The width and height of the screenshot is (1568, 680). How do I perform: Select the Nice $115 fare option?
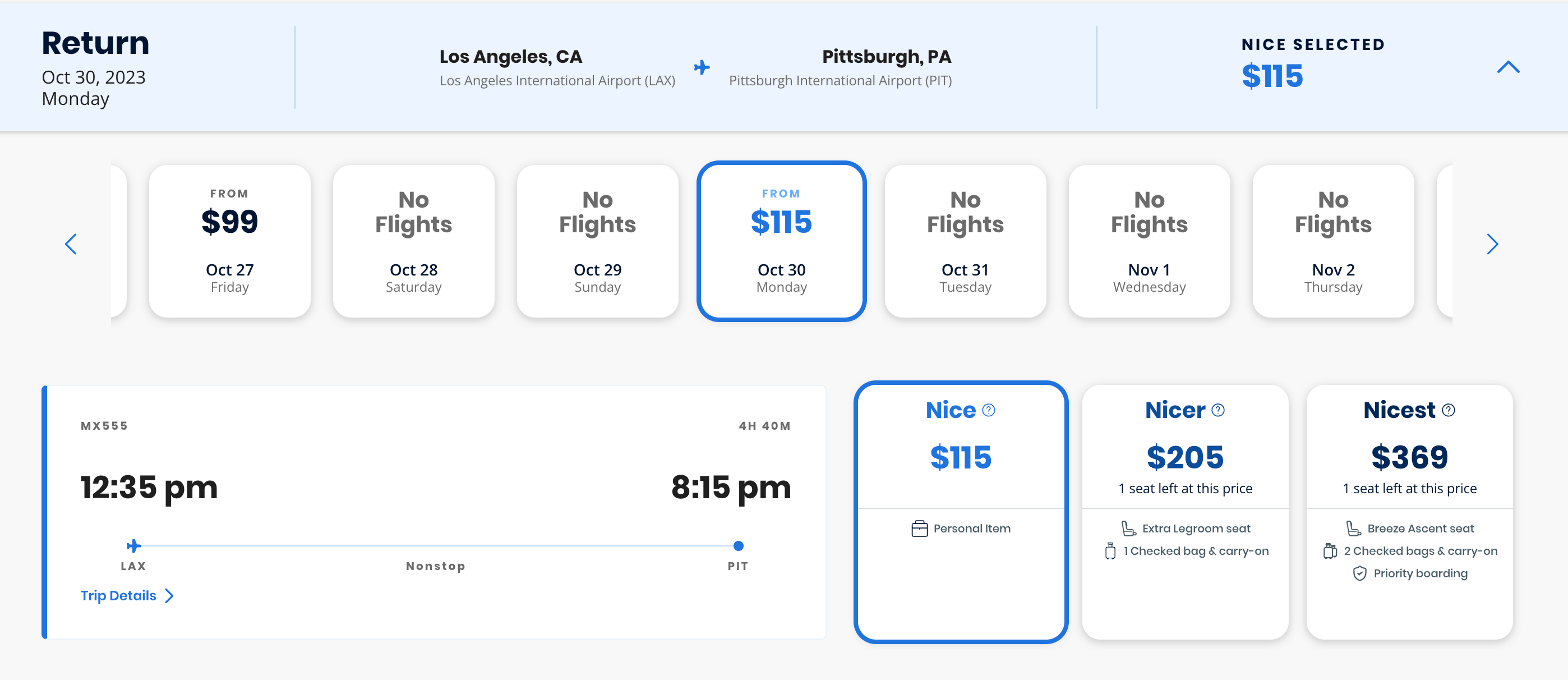pos(961,457)
